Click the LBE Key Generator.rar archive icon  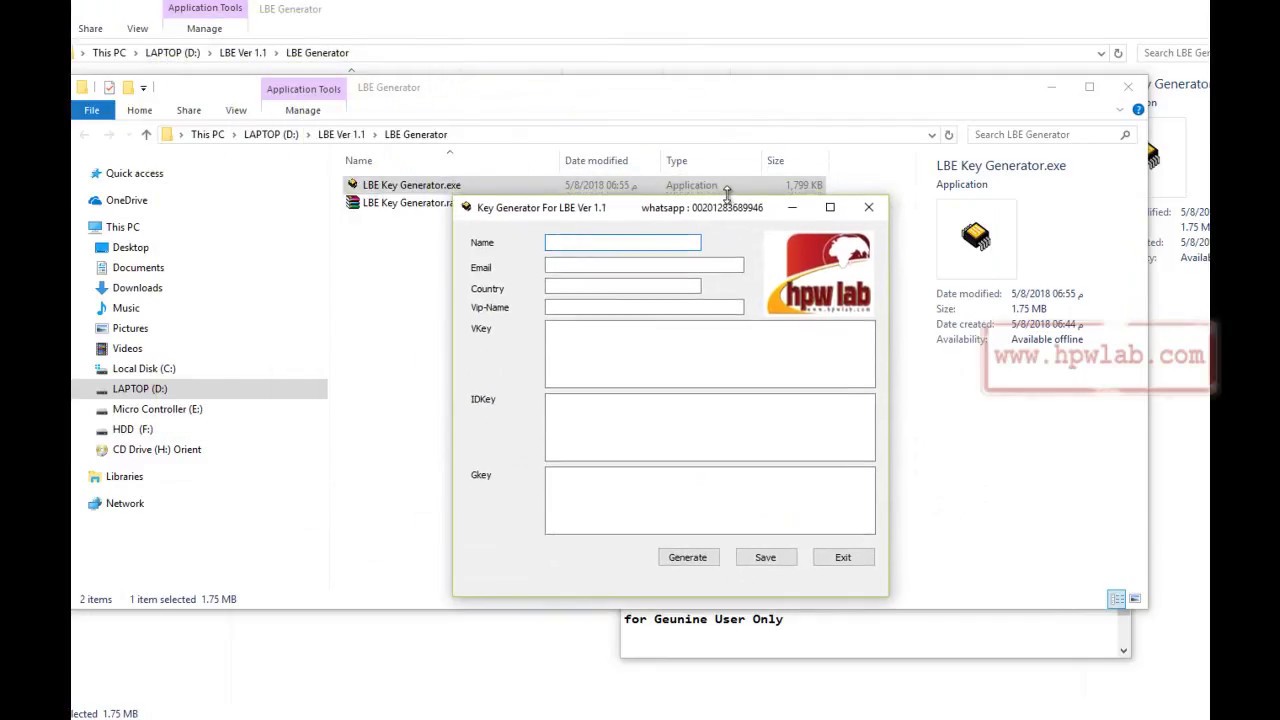click(352, 203)
